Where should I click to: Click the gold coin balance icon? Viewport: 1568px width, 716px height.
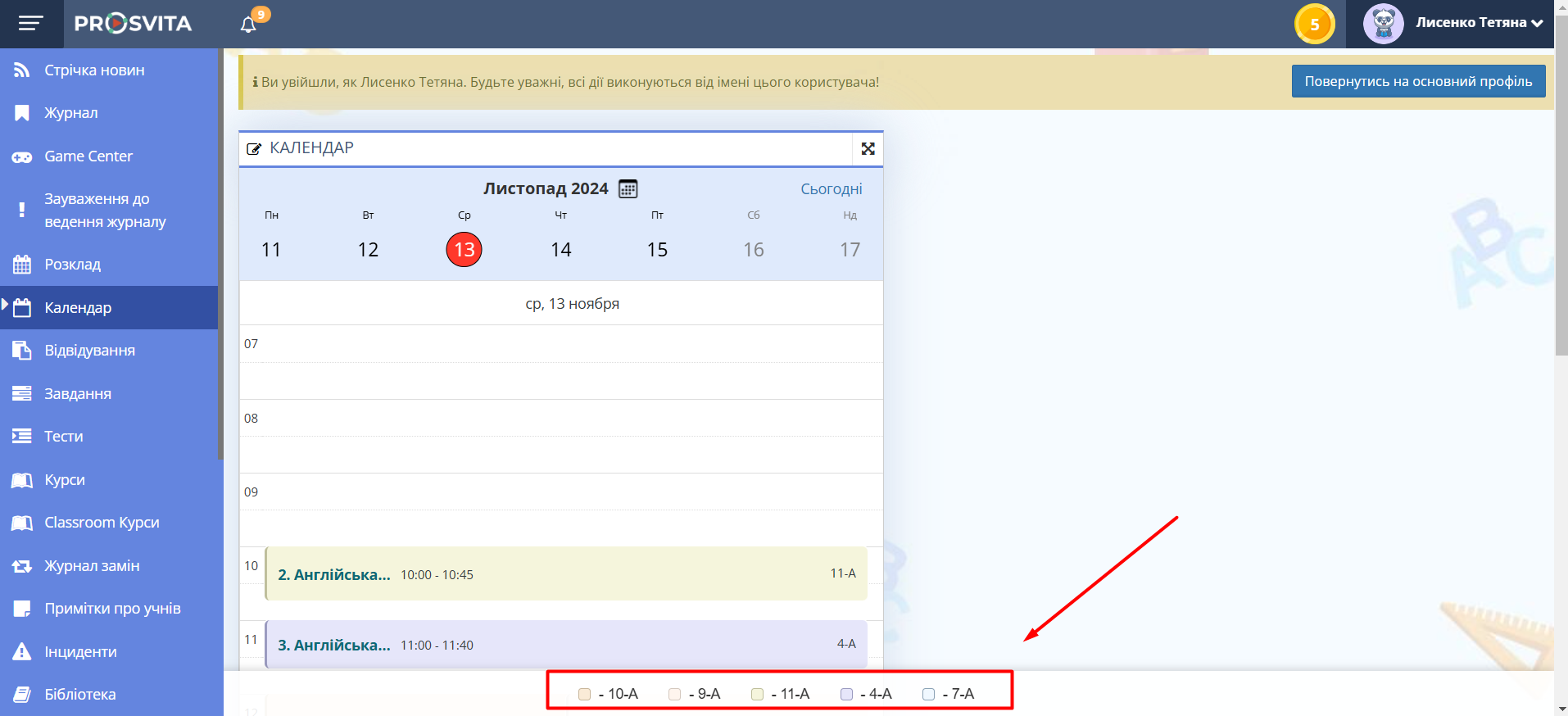click(1314, 24)
